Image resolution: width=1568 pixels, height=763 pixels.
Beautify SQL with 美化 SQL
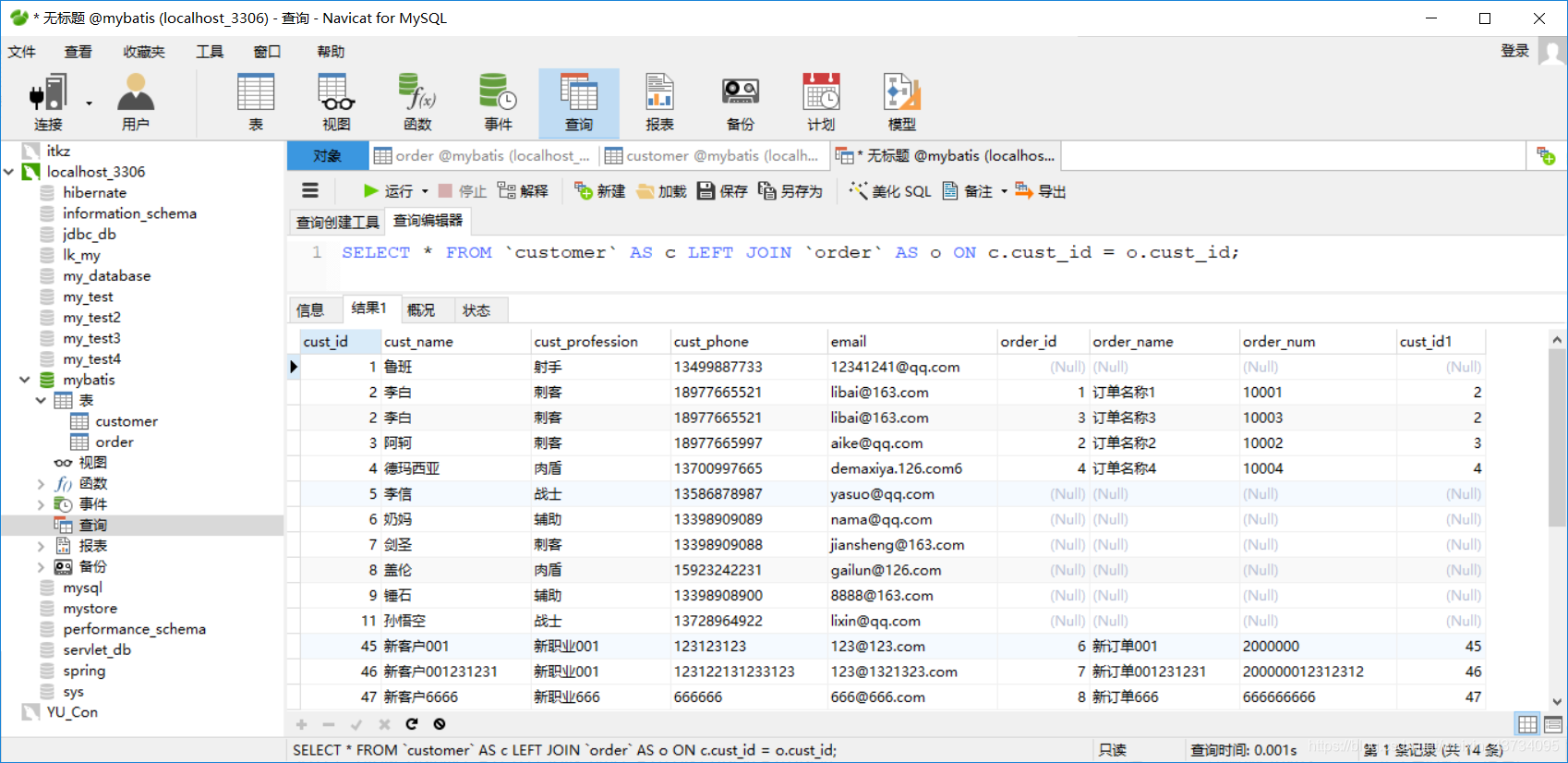[x=890, y=191]
